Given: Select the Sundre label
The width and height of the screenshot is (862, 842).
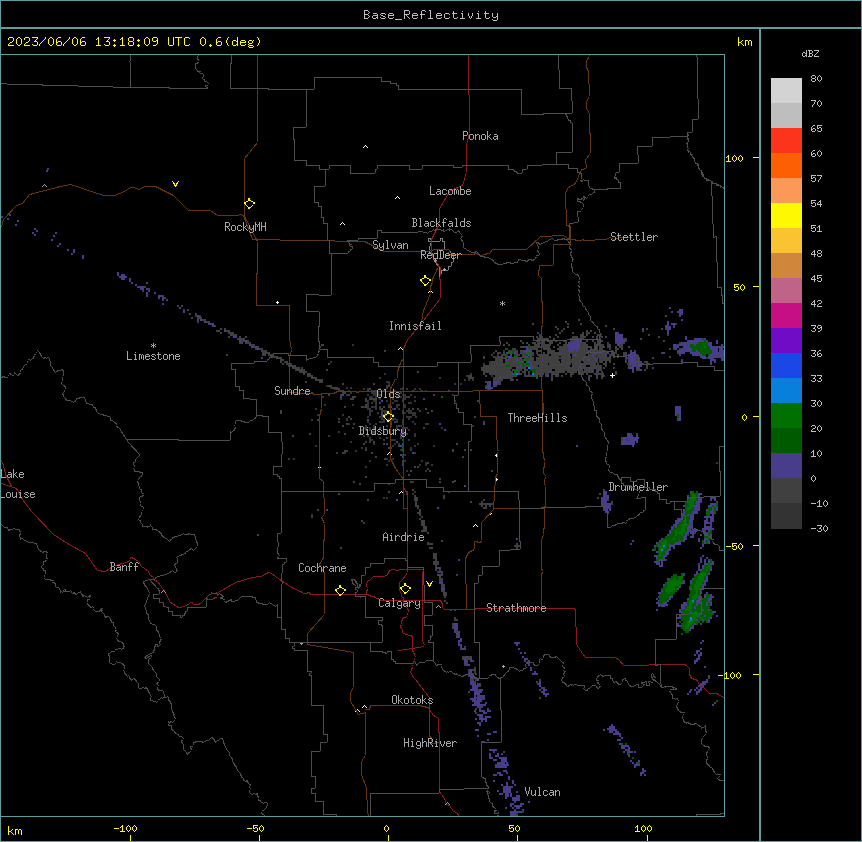Looking at the screenshot, I should click(292, 391).
